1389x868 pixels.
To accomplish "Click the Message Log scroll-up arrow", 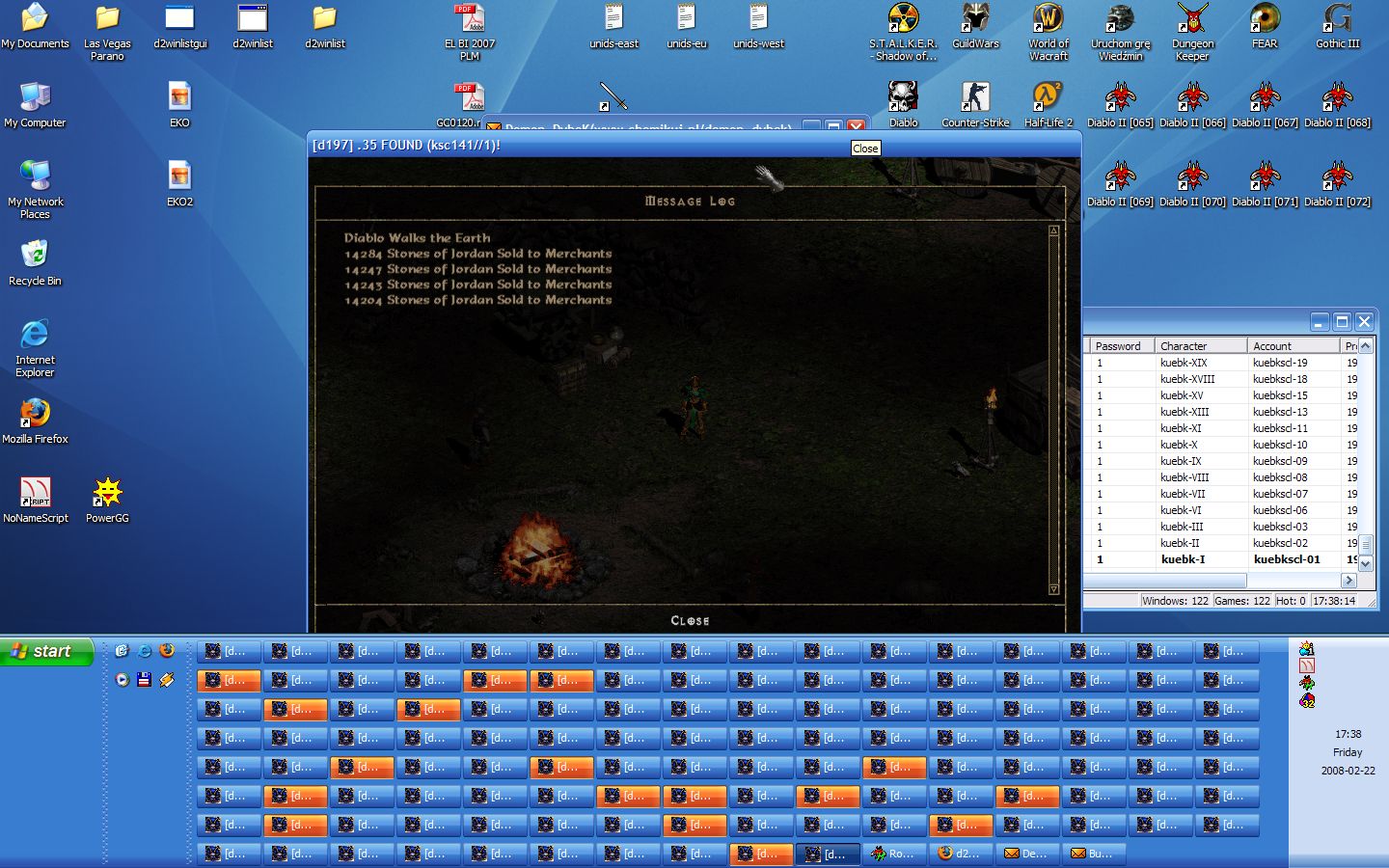I will point(1053,231).
